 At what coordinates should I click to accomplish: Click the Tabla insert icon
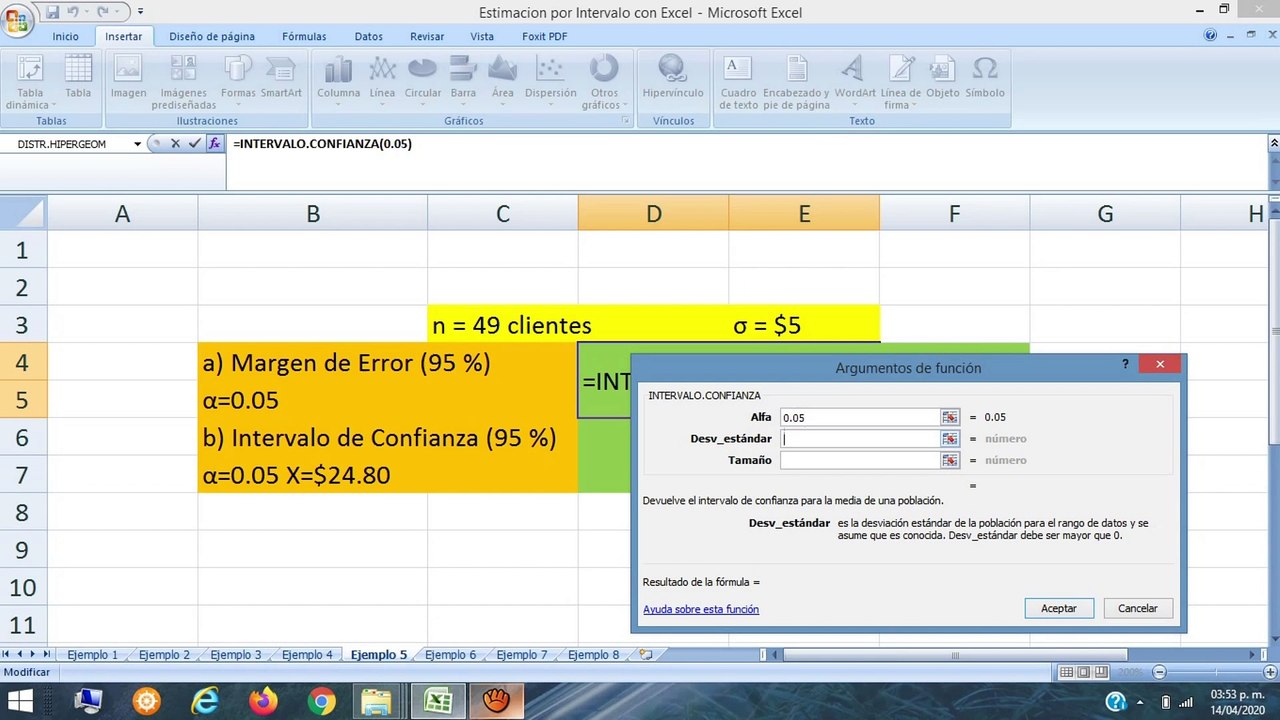point(78,78)
